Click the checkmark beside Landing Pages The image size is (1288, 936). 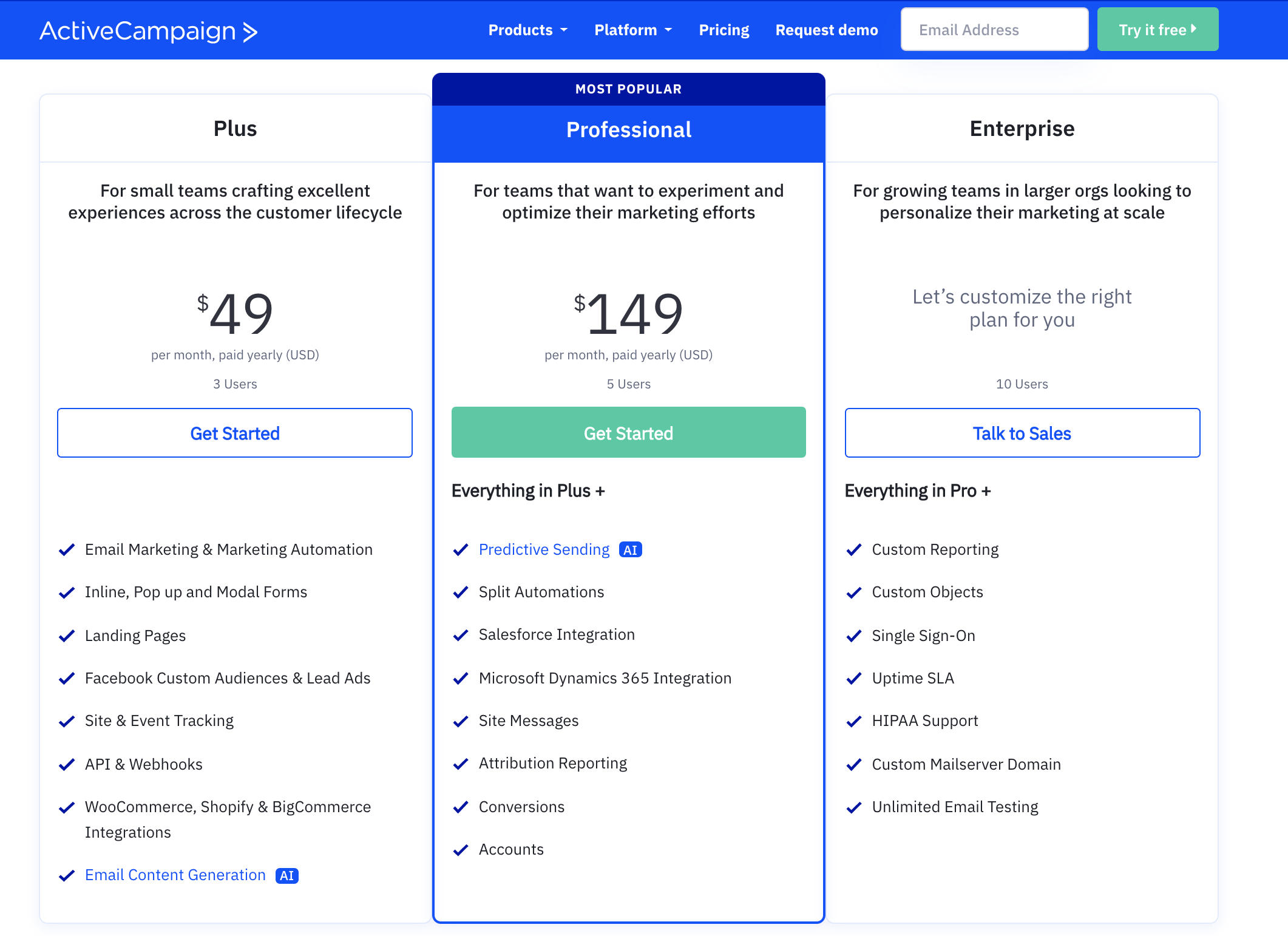(x=67, y=636)
